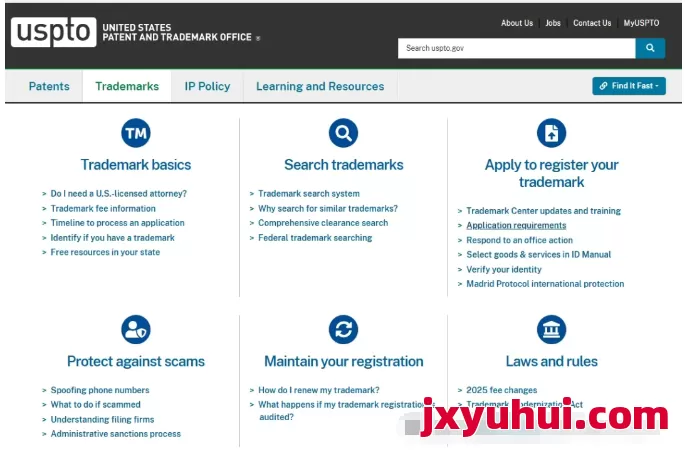
Task: Open Respond to an office action
Action: (x=519, y=240)
